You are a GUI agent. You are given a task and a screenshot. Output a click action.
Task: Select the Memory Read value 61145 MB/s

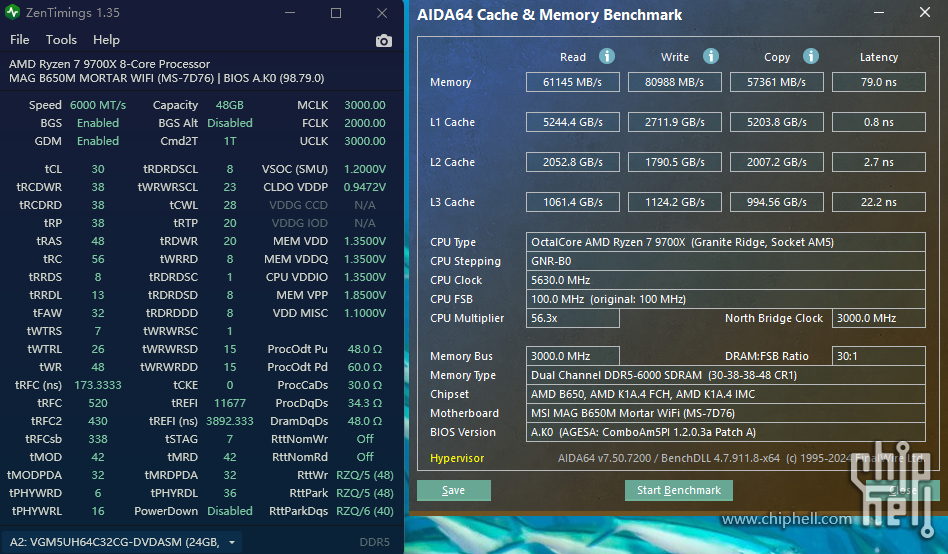coord(573,82)
